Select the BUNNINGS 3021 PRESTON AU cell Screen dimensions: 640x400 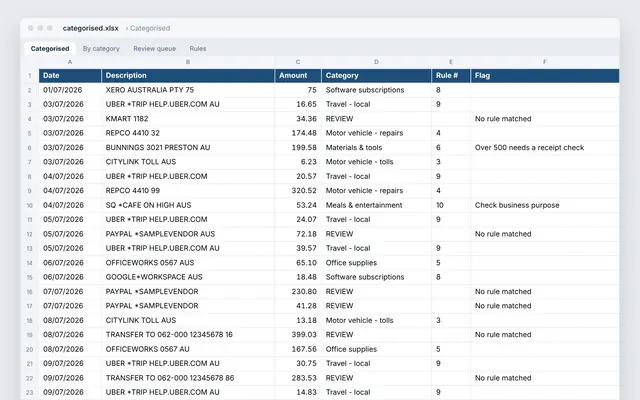click(188, 147)
